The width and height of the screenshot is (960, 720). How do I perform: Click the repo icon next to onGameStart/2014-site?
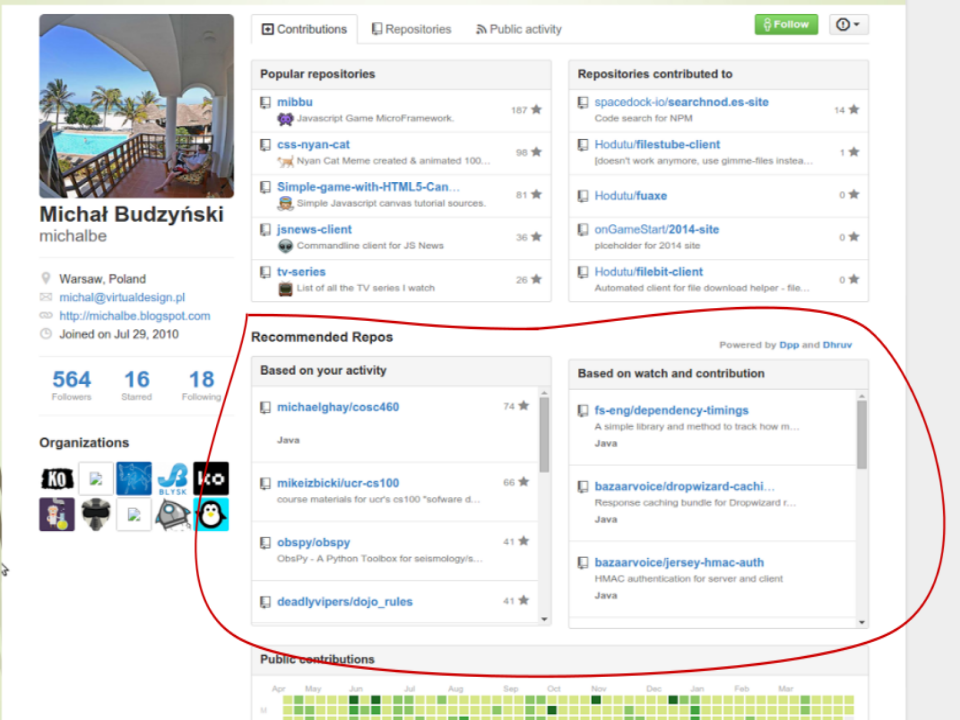[x=583, y=230]
